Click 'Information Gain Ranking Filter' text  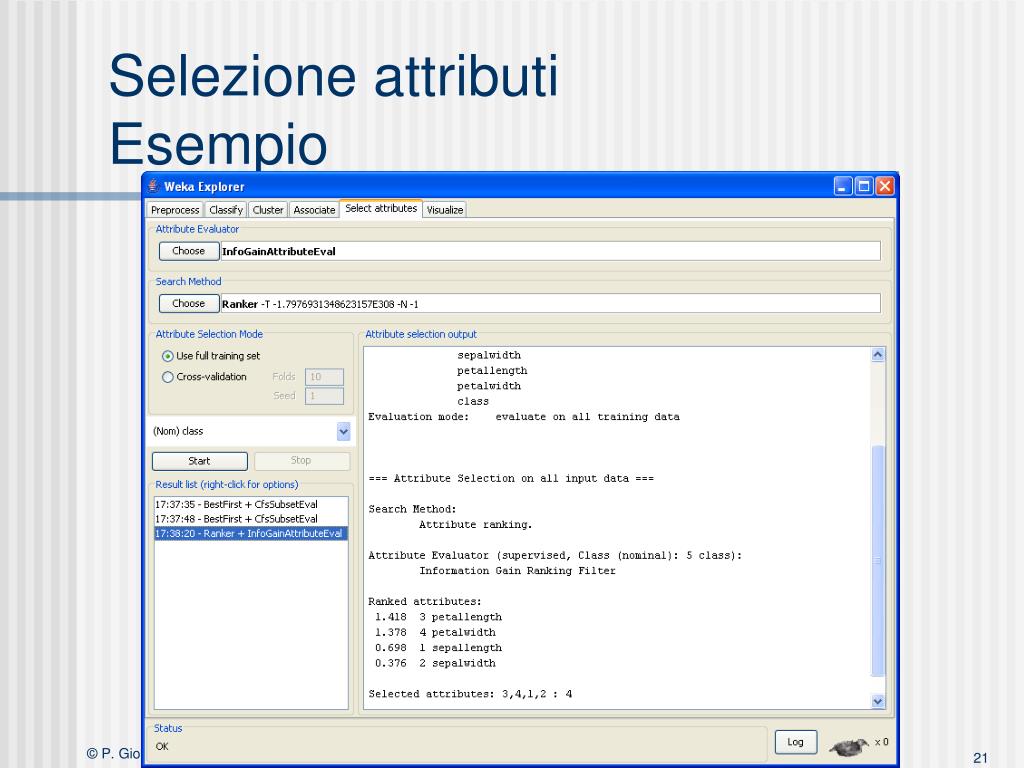[x=517, y=571]
